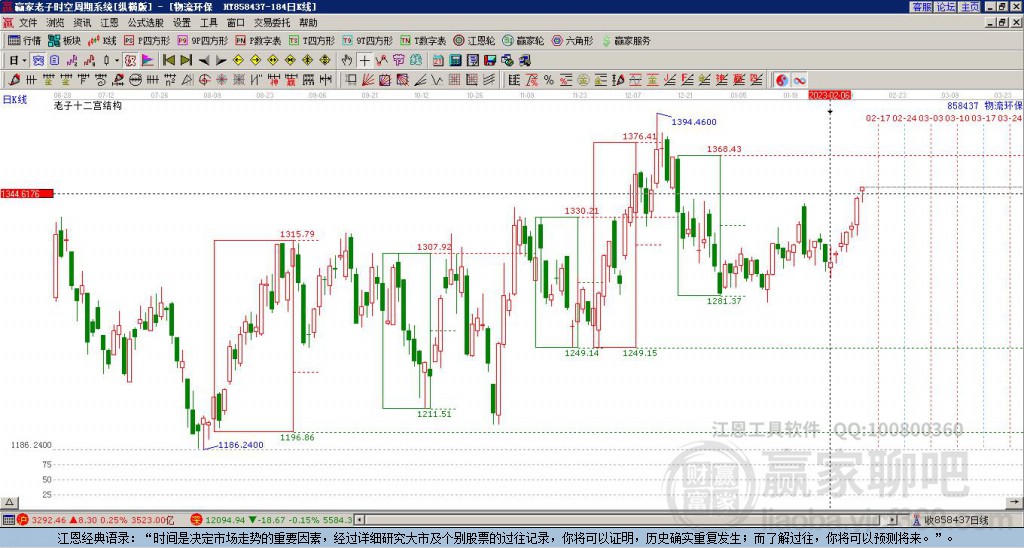The image size is (1024, 548).
Task: Select the angle line tool
Action: coord(420,80)
